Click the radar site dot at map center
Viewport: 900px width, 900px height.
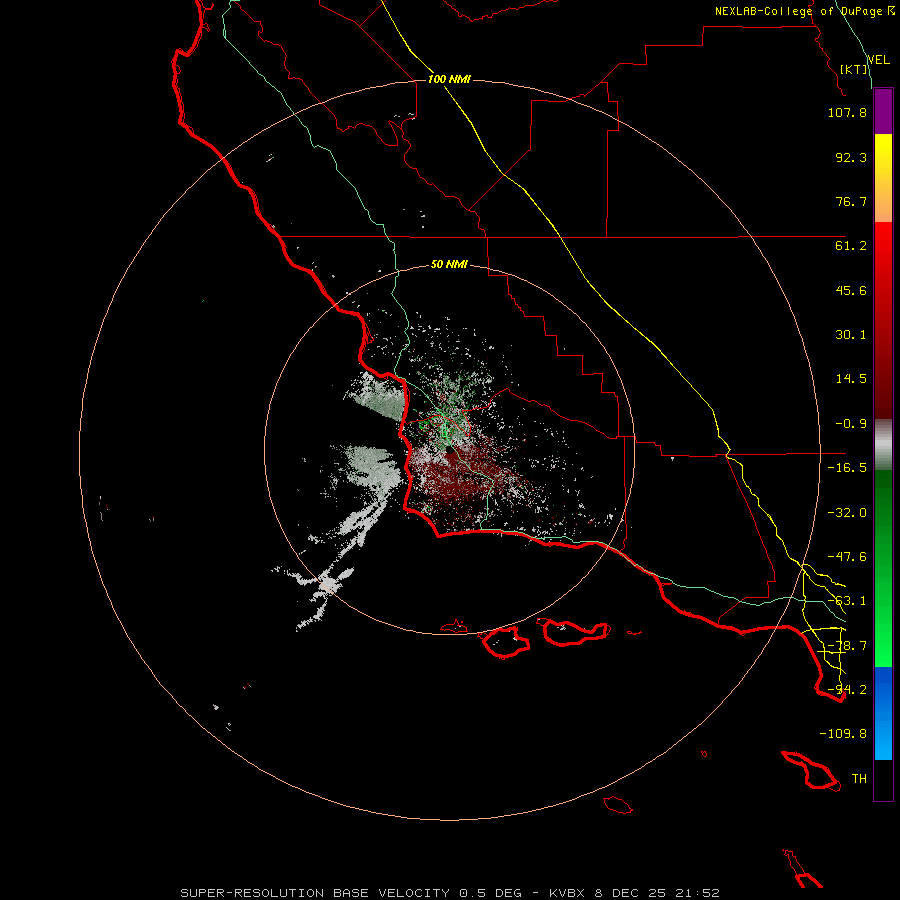click(450, 451)
